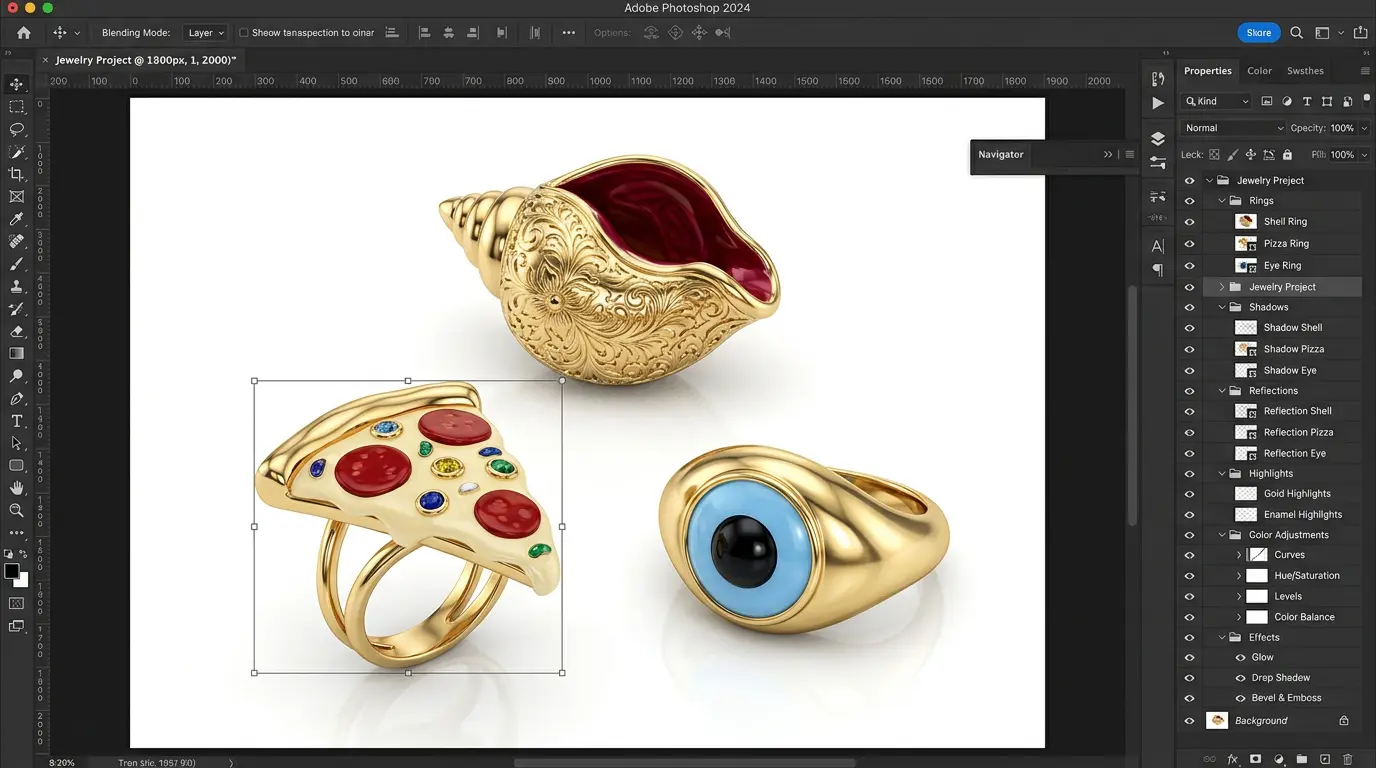Collapse the Reflections layer group
Screen dimensions: 1376x768
tap(1221, 391)
